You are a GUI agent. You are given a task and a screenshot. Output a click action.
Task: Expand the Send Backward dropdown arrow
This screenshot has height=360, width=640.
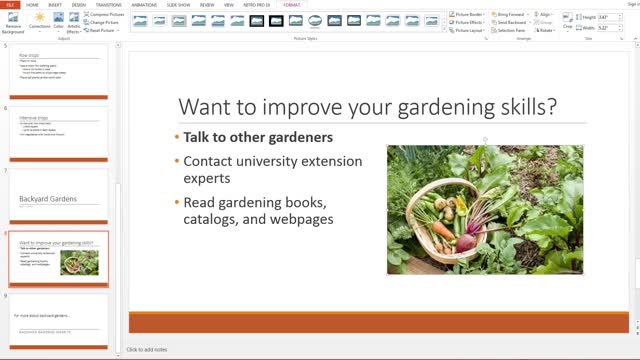coord(530,22)
